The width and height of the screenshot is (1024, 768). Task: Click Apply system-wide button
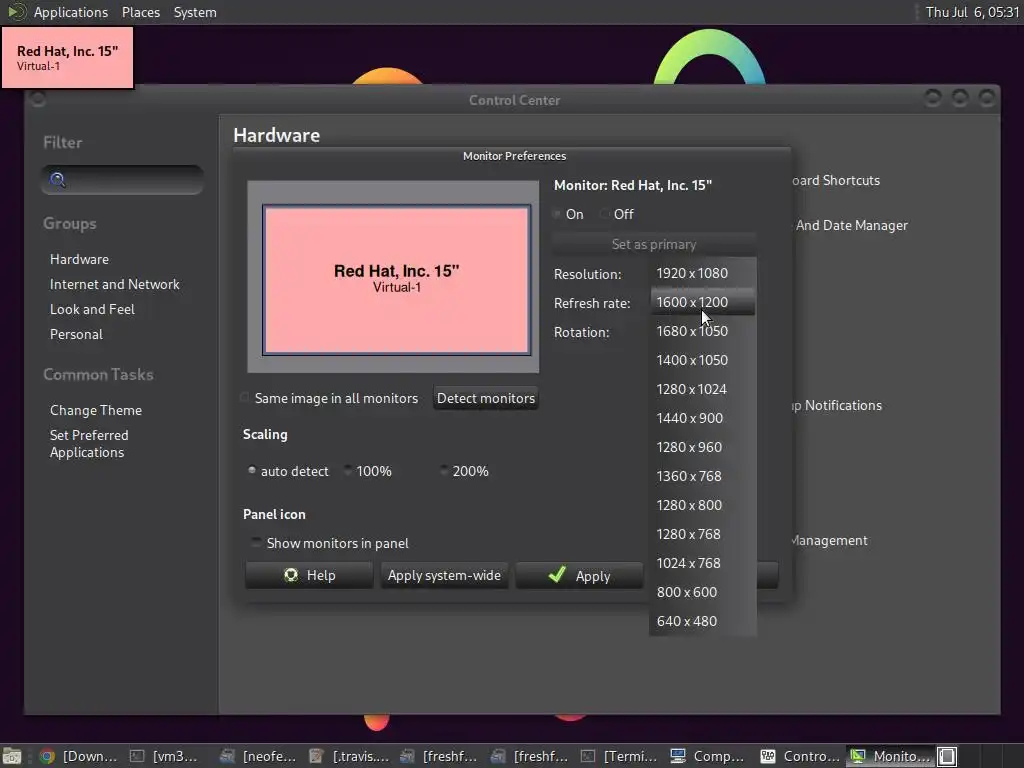coord(444,575)
